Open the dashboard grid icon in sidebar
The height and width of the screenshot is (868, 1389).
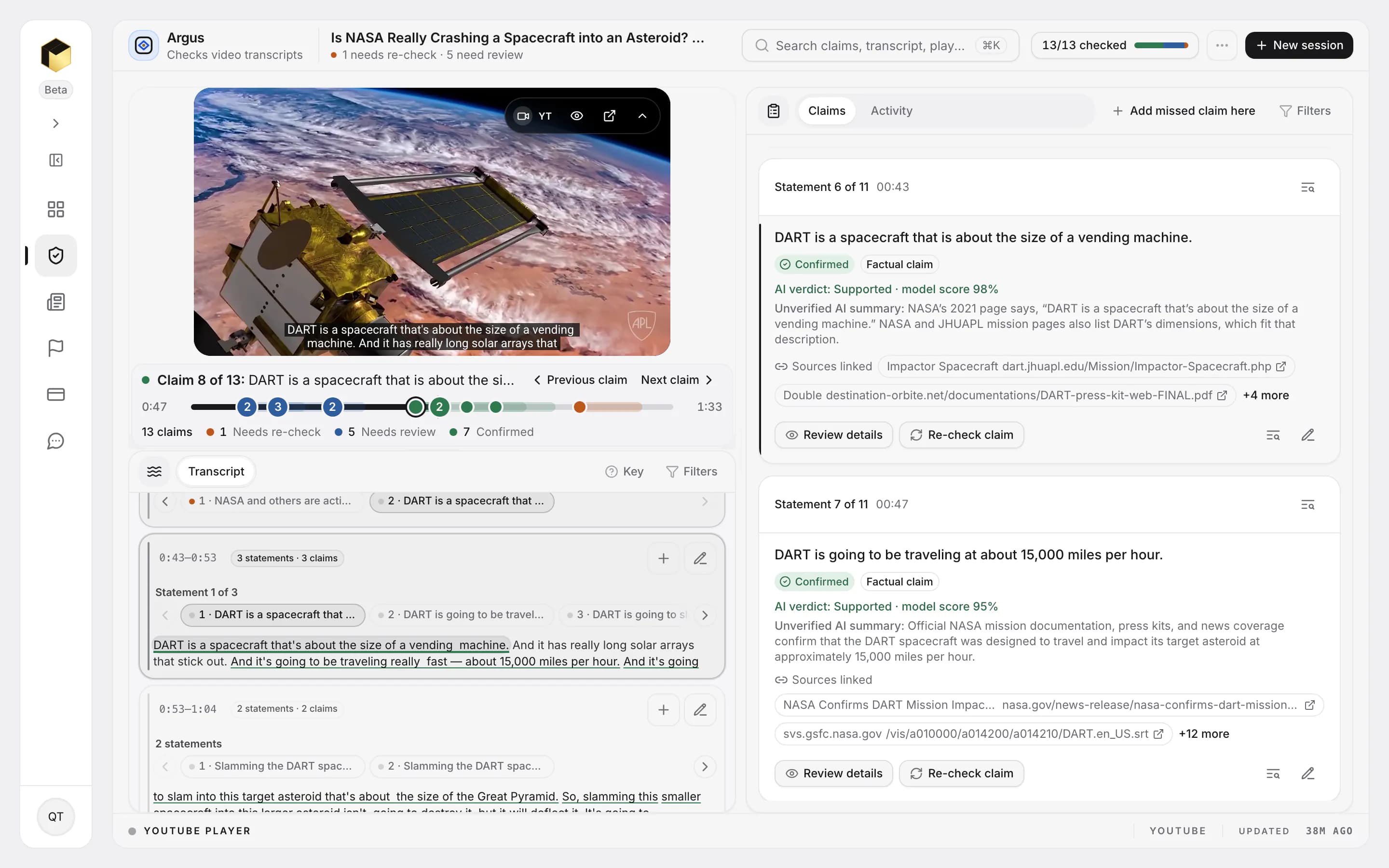point(55,209)
